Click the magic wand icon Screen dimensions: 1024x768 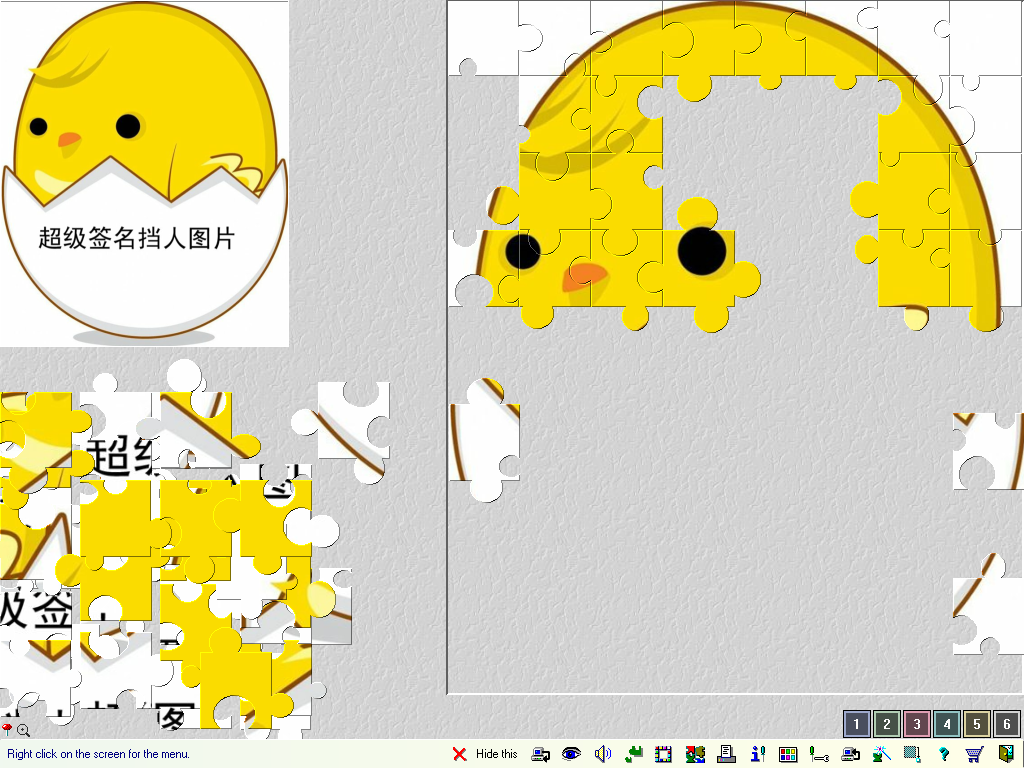[881, 754]
